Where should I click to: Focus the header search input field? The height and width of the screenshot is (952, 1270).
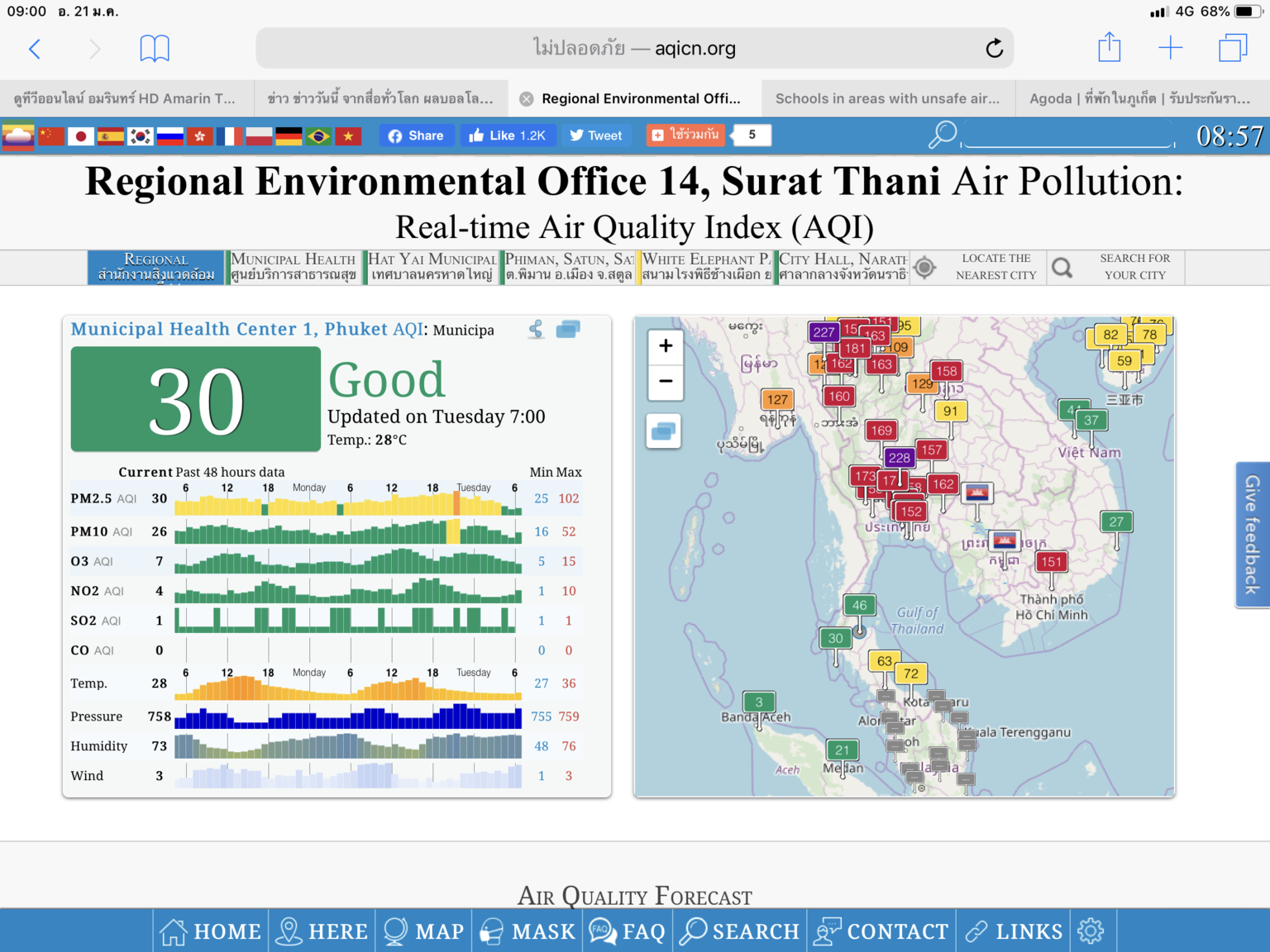(1067, 135)
